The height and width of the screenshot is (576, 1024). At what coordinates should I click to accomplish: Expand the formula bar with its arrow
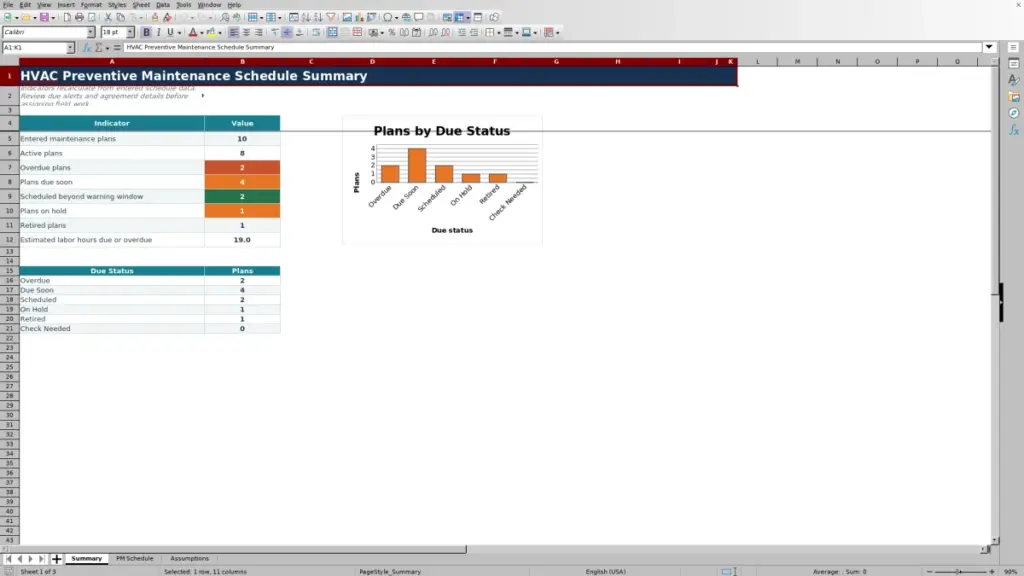pos(989,47)
